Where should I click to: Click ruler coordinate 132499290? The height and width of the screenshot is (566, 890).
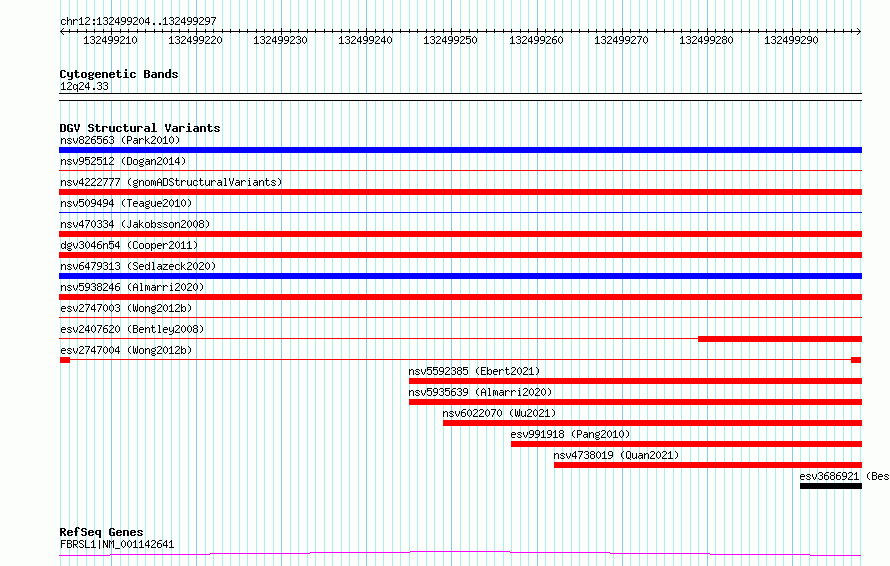[791, 40]
